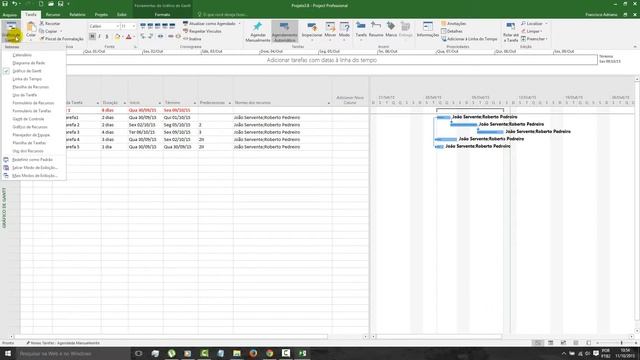Click the Agendar Manualmente pin icon
Screen dimensions: 640x360
tap(258, 27)
